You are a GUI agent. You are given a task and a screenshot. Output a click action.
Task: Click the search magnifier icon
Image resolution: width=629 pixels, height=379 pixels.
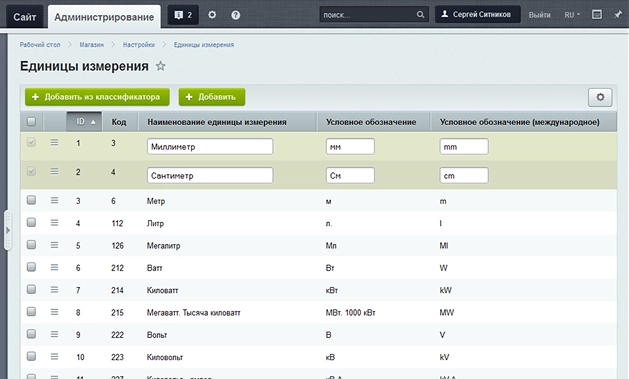[420, 15]
